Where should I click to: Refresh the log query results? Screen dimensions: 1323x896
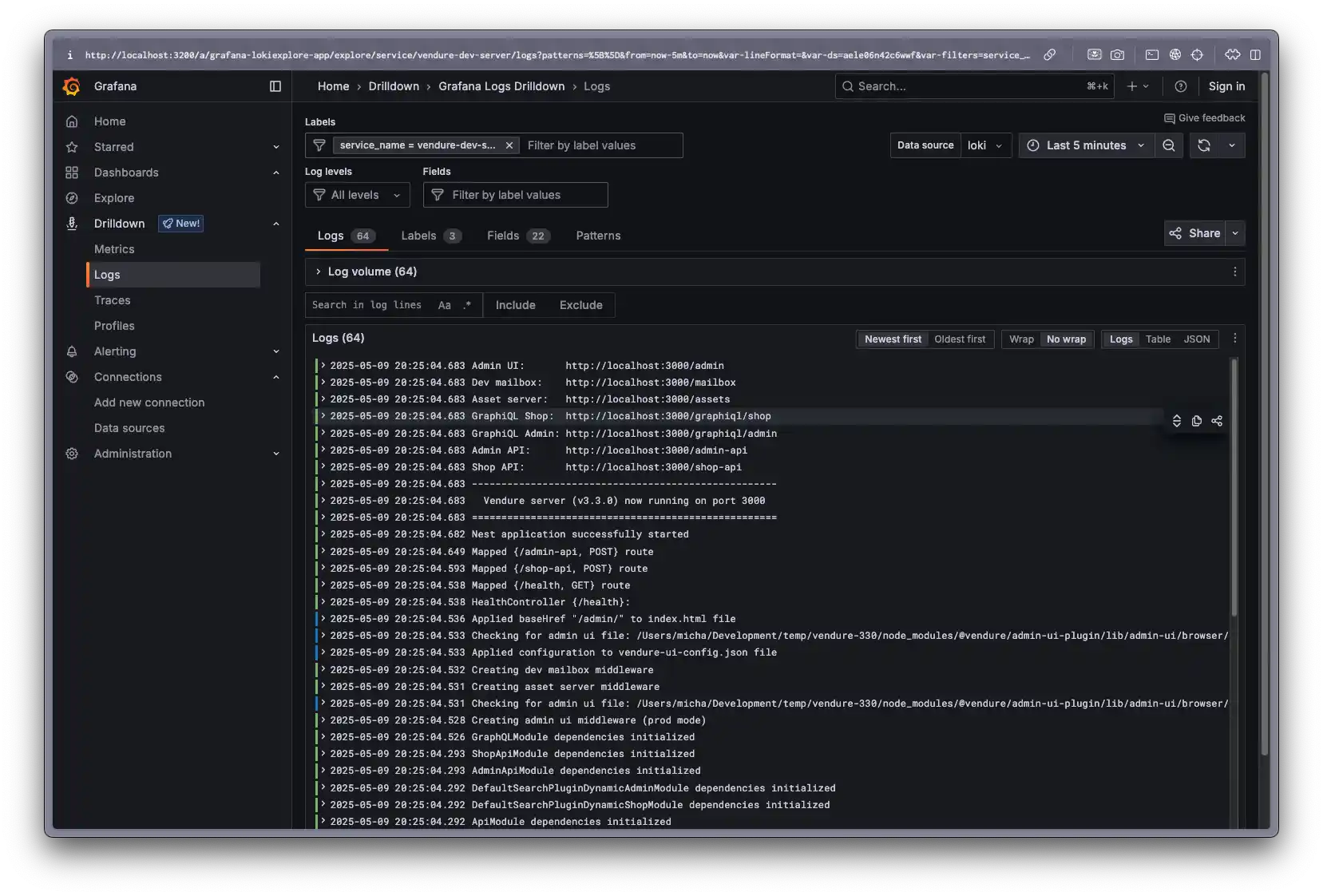1204,145
